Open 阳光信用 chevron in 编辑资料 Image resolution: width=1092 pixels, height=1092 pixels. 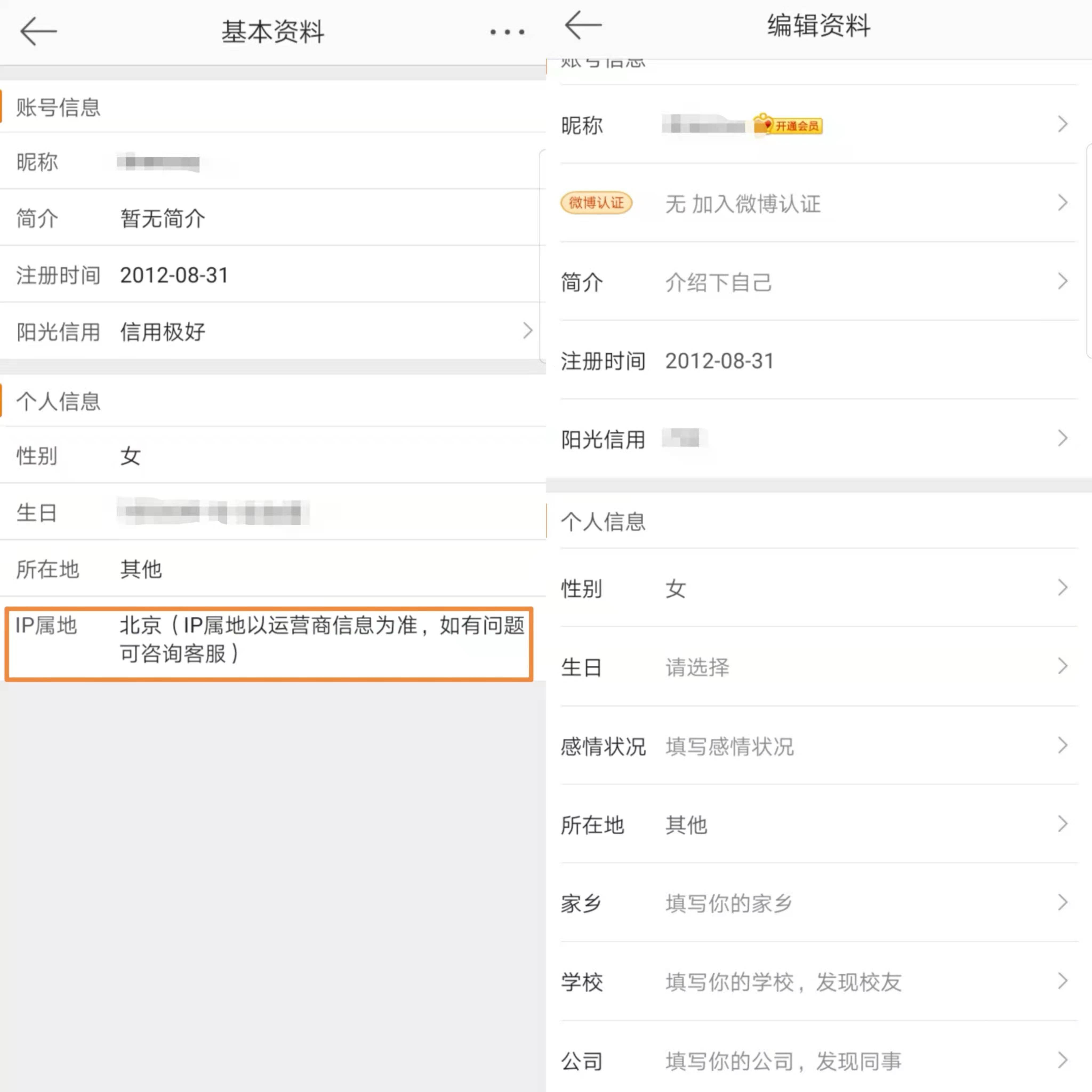pyautogui.click(x=1063, y=439)
